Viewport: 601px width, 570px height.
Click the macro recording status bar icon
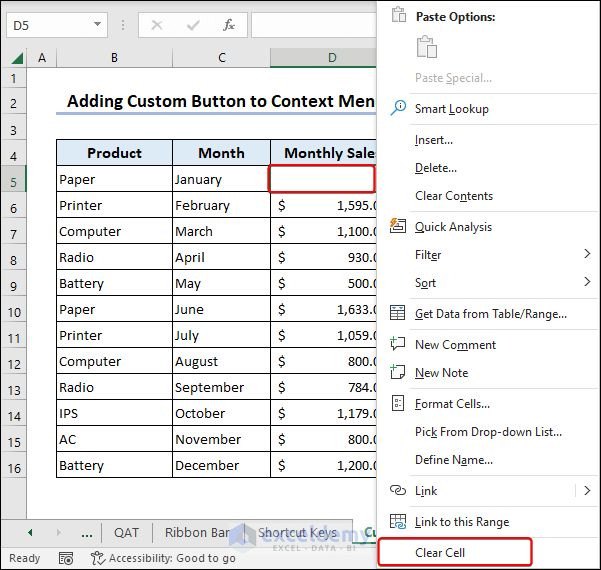coord(66,559)
